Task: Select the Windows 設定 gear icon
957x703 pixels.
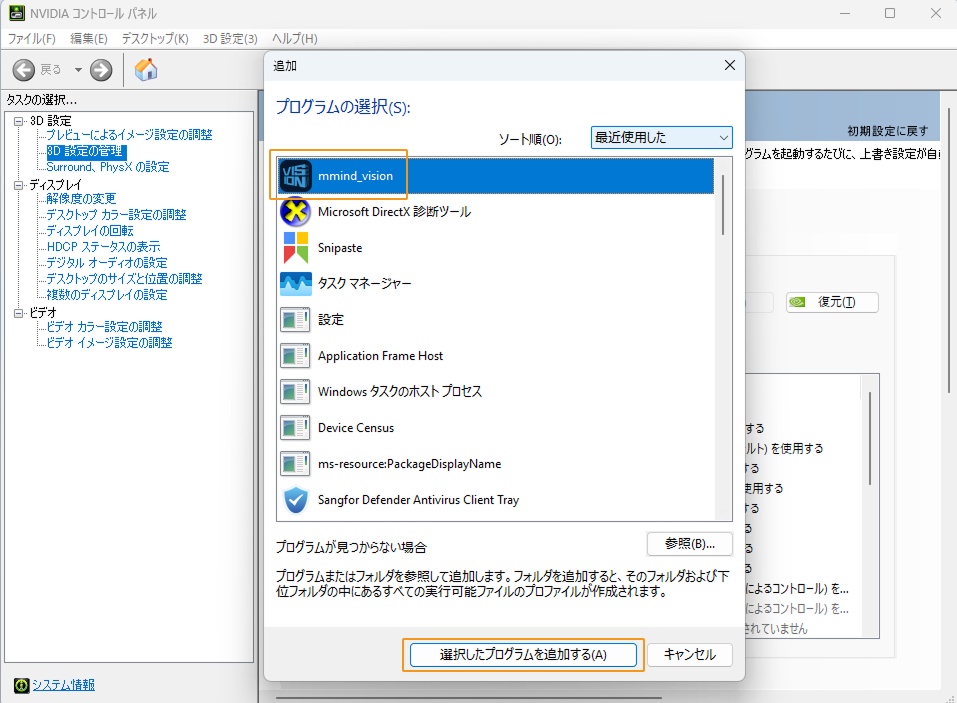Action: (295, 319)
